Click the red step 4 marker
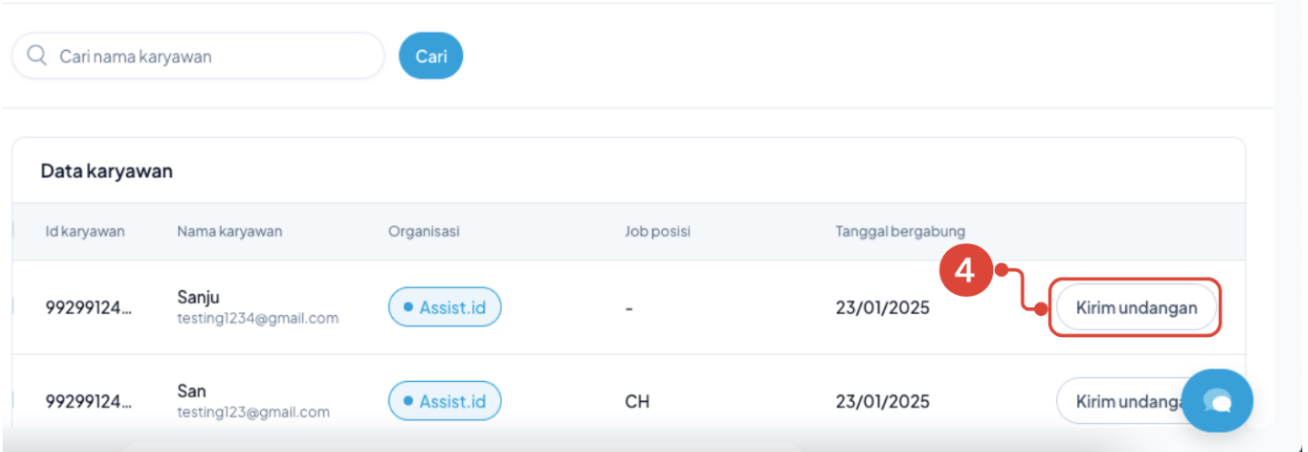 [x=967, y=269]
